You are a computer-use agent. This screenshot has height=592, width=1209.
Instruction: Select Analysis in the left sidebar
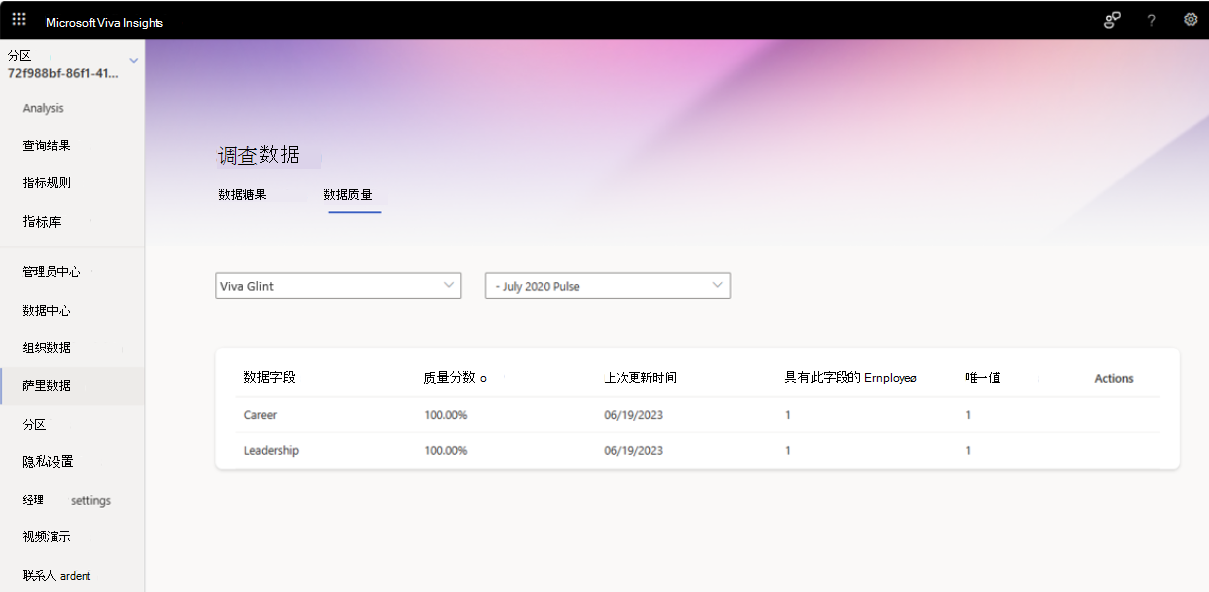pos(43,108)
